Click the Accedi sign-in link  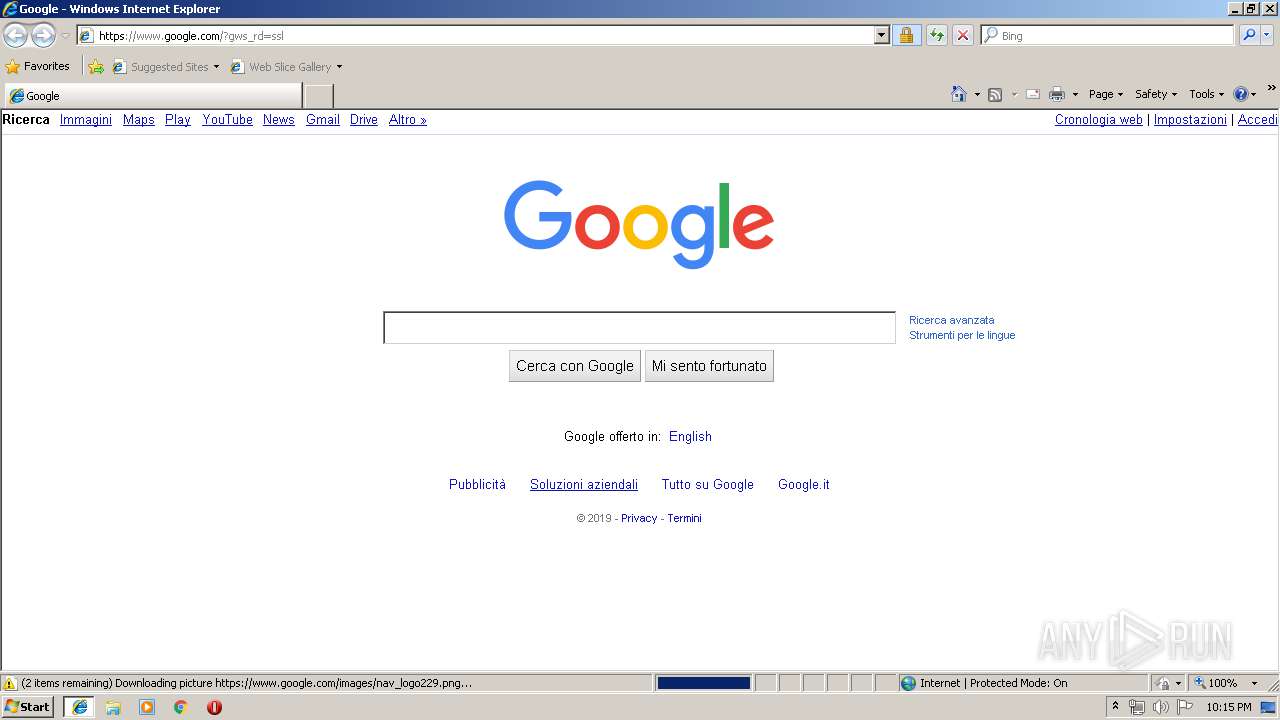pyautogui.click(x=1258, y=119)
